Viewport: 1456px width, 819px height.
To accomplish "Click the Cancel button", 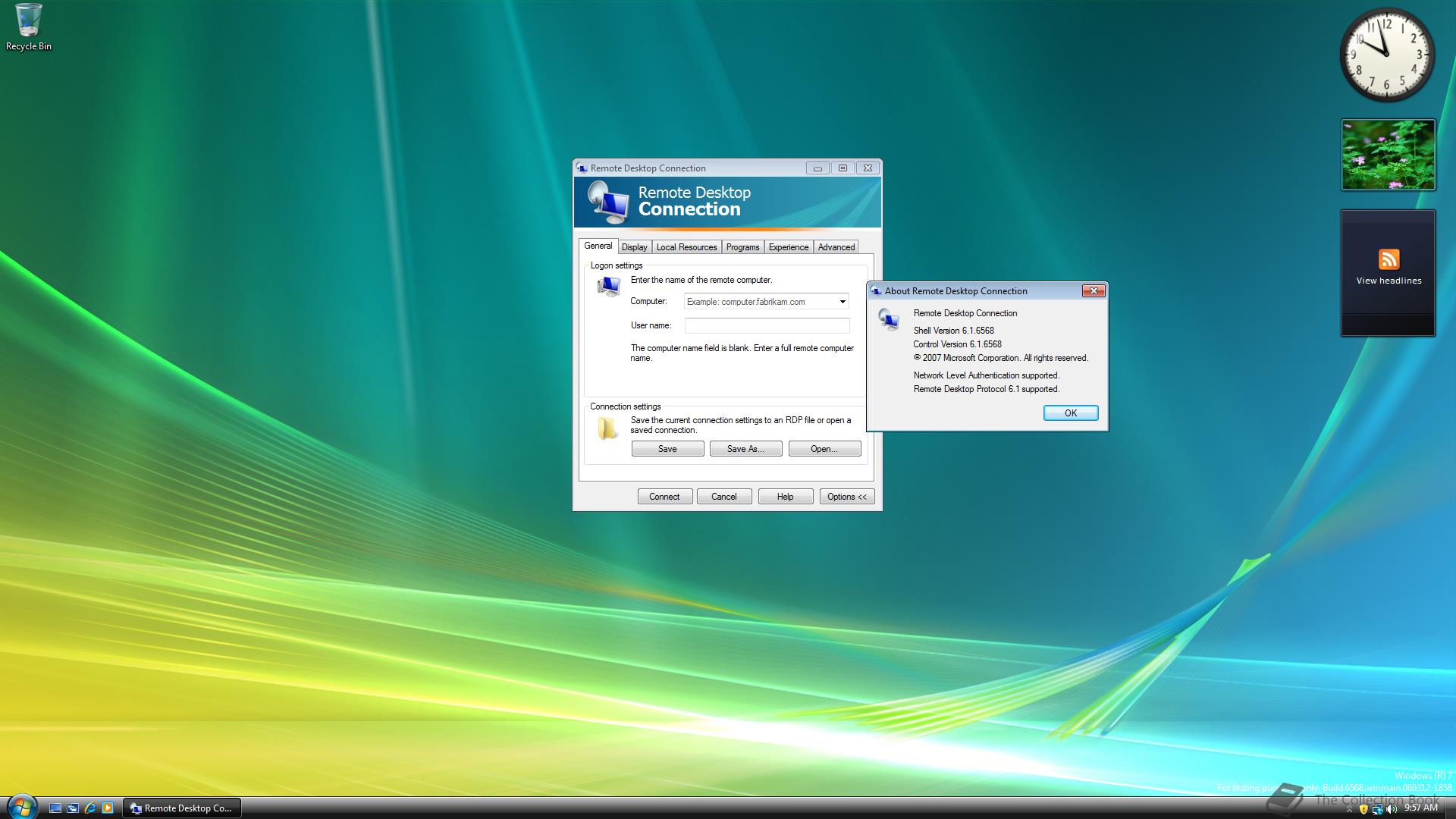I will [724, 497].
